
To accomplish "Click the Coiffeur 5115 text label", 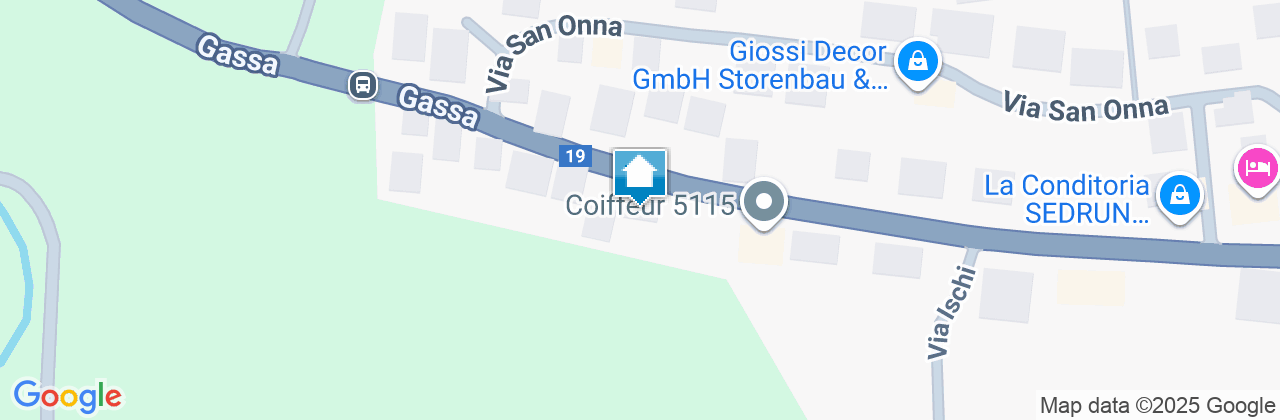I will (651, 206).
